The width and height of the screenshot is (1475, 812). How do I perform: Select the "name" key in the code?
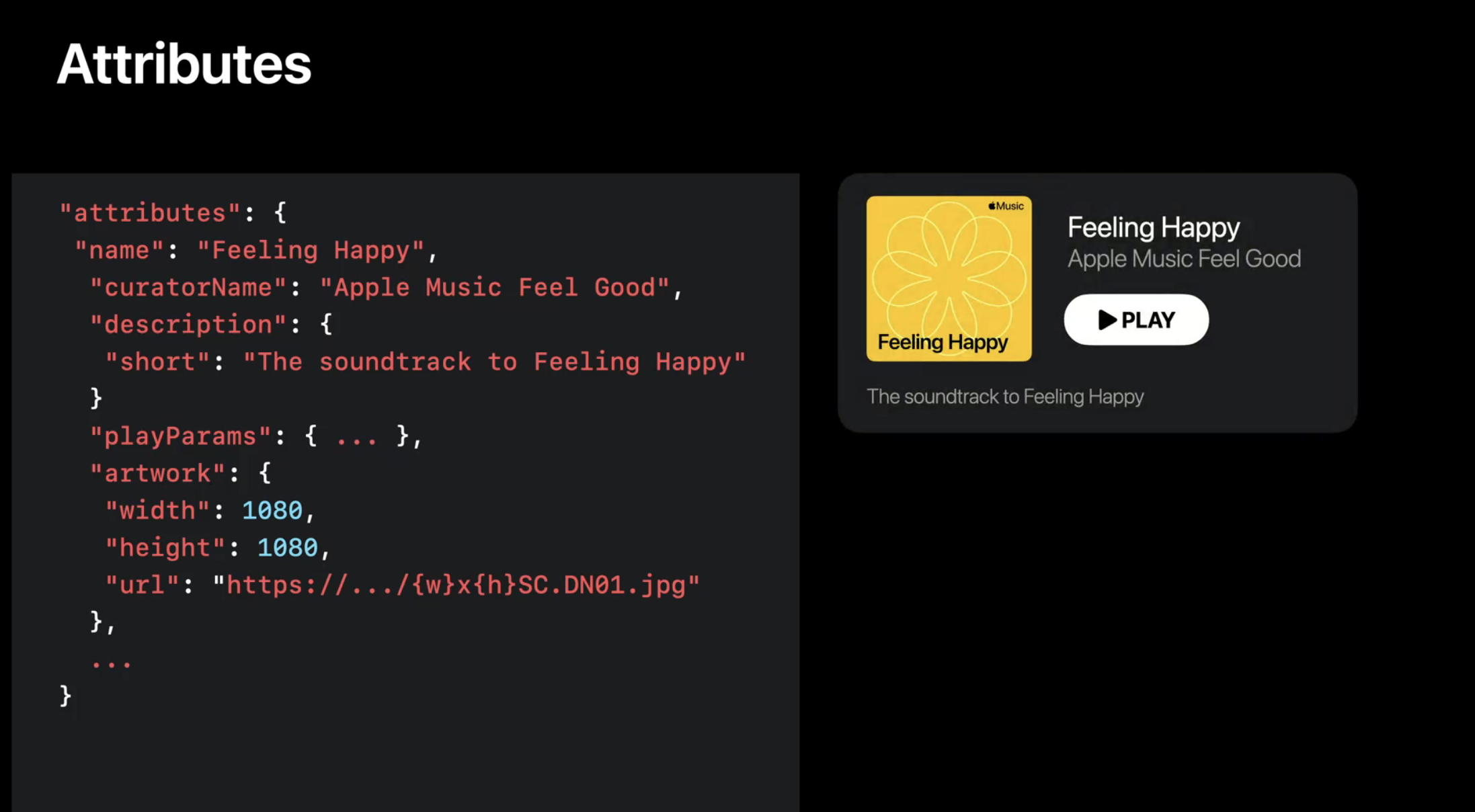pos(120,250)
